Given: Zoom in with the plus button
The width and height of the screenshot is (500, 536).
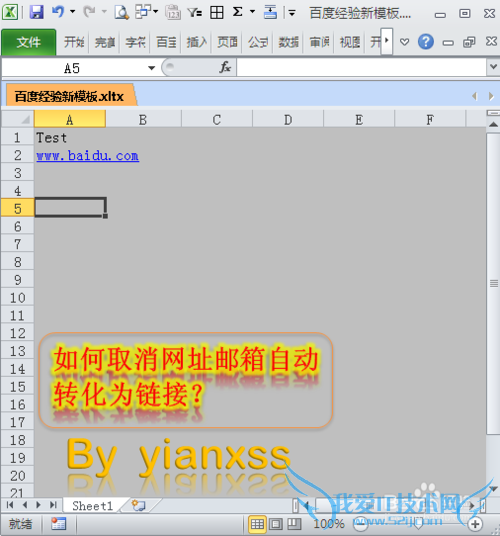Looking at the screenshot, I should 475,524.
